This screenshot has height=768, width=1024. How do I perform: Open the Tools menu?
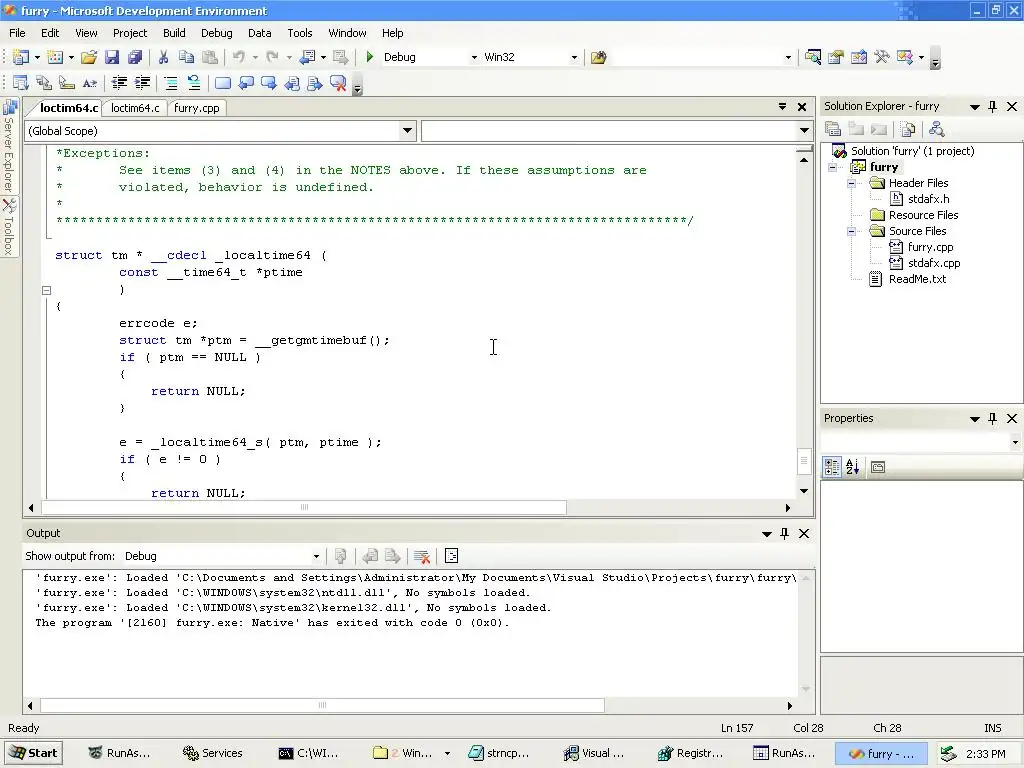coord(300,33)
